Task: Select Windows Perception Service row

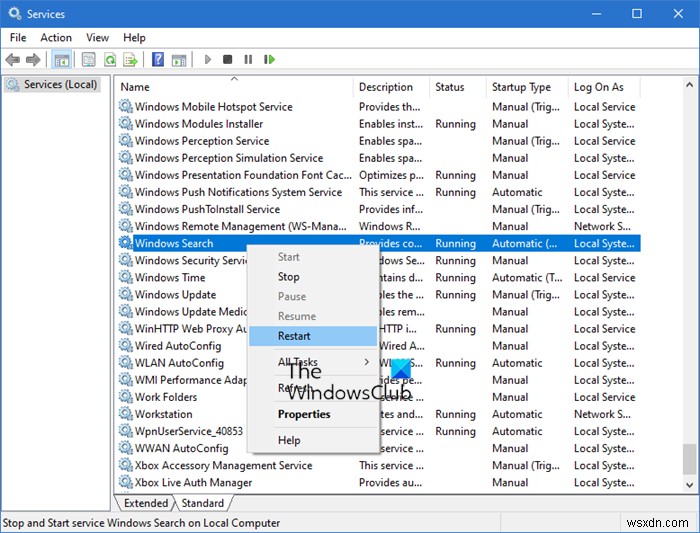Action: click(x=379, y=141)
